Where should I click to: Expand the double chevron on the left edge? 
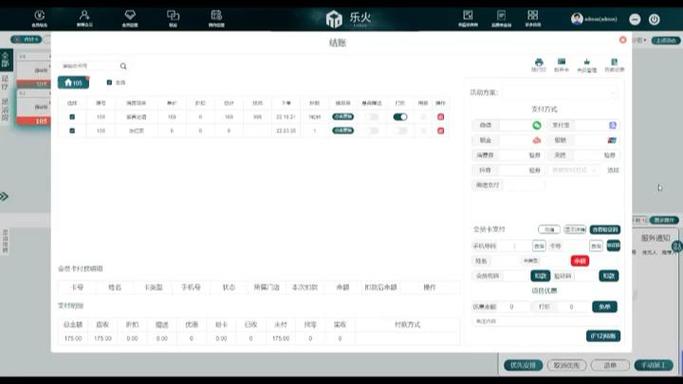(x=4, y=196)
